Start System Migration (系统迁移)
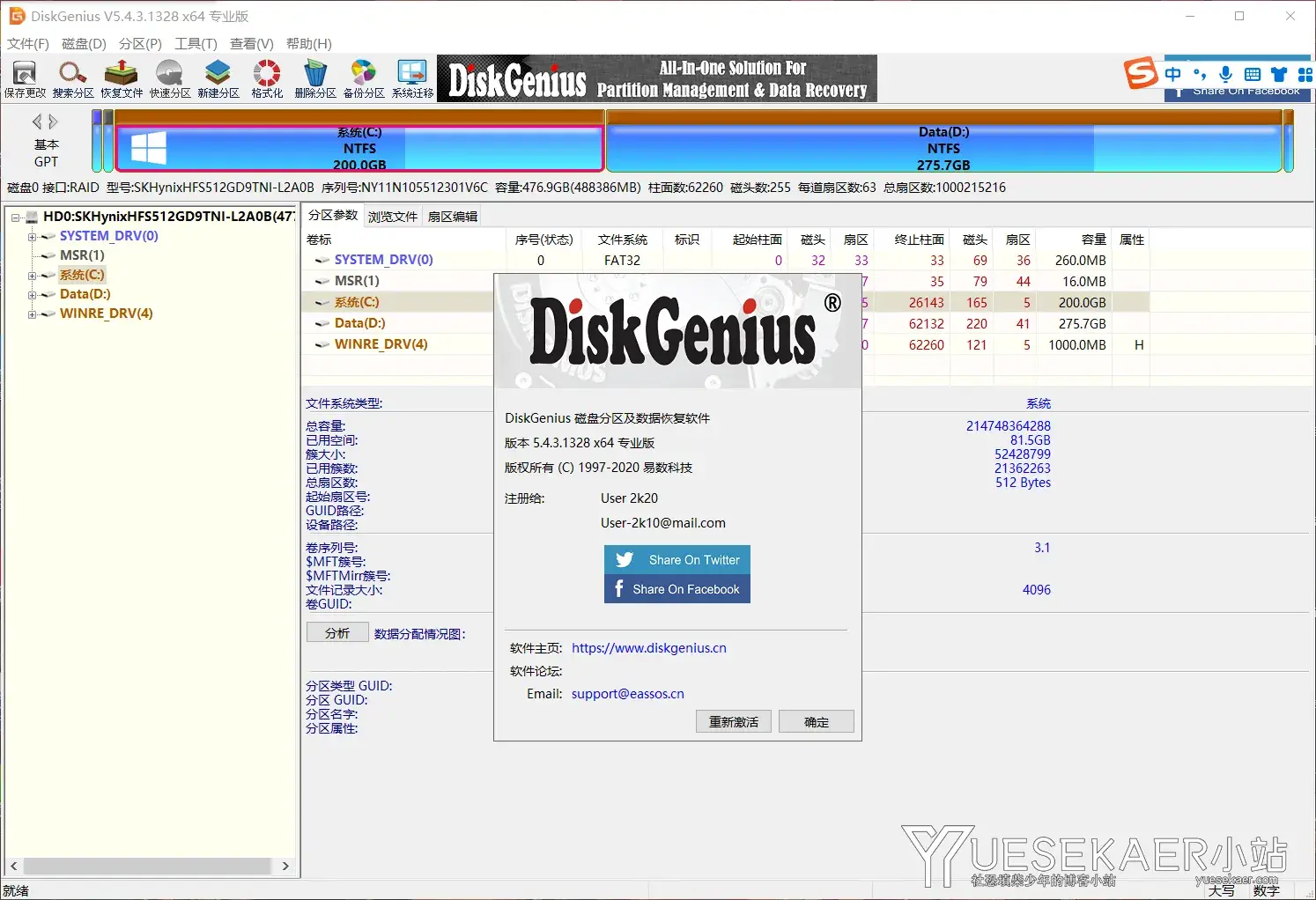 click(412, 78)
